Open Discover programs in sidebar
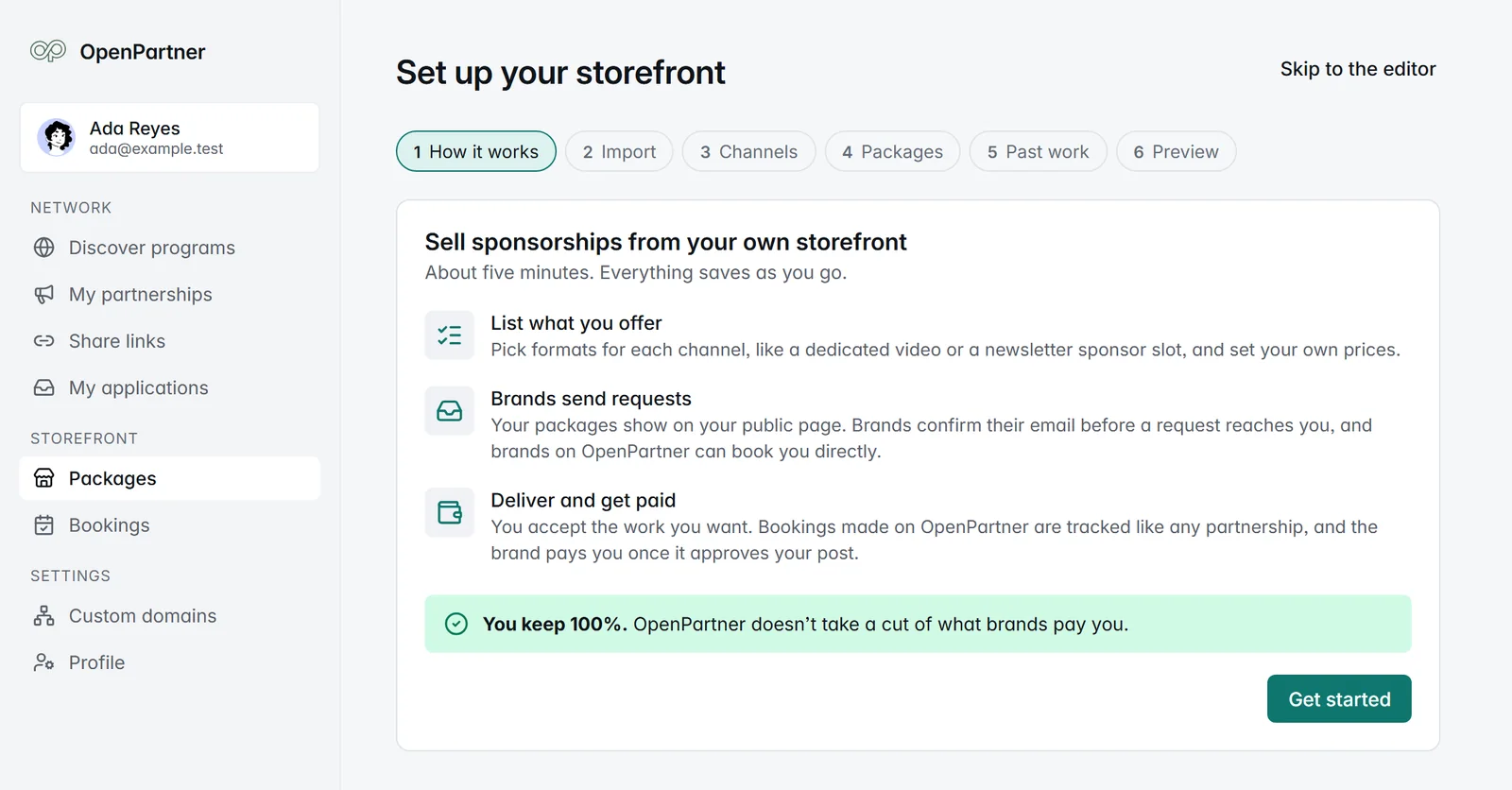1512x790 pixels. click(170, 248)
